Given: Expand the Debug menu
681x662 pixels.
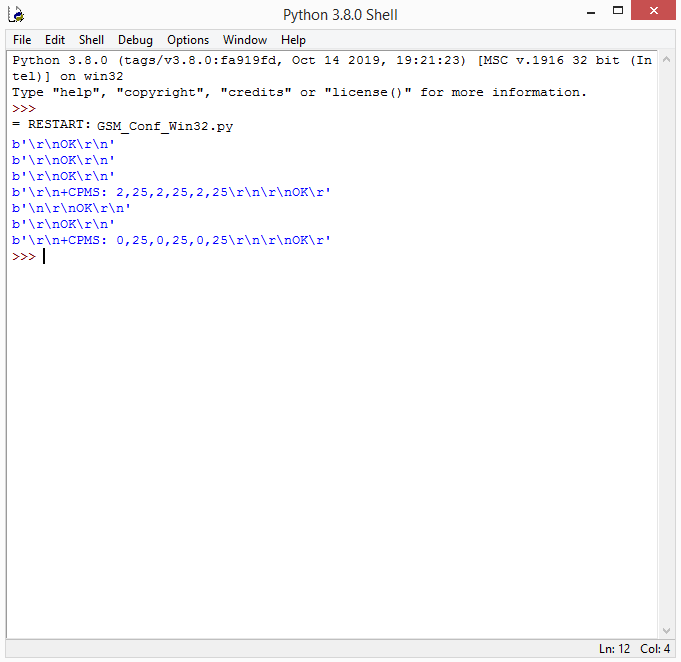Looking at the screenshot, I should pyautogui.click(x=135, y=40).
